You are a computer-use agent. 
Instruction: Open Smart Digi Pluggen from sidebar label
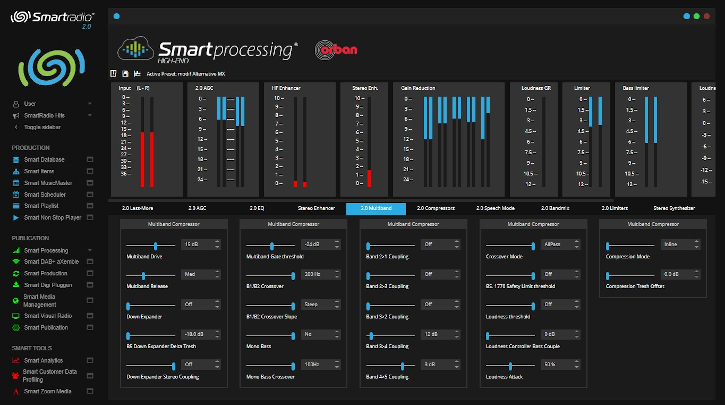(x=48, y=285)
